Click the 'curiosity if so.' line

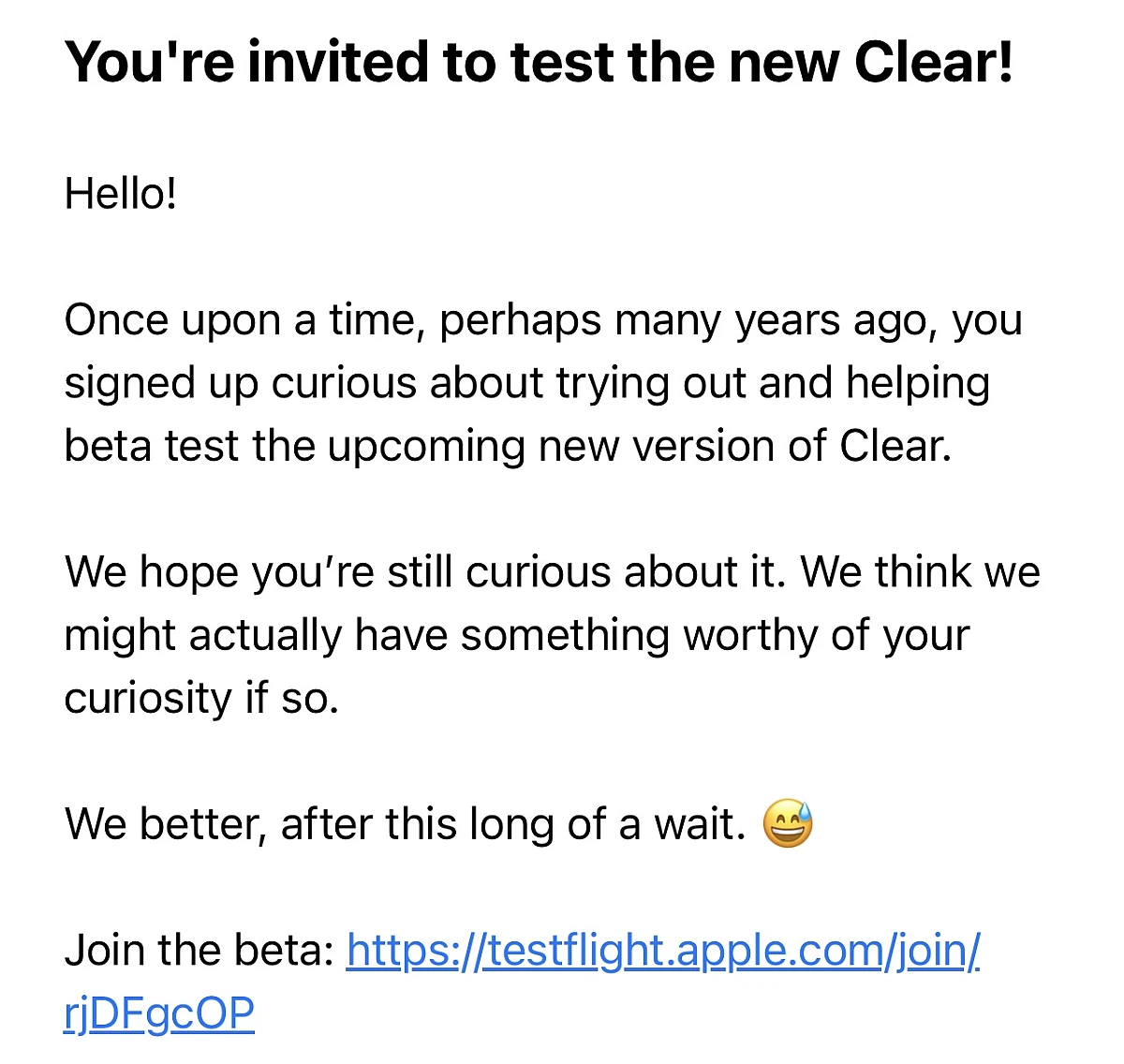[x=201, y=699]
